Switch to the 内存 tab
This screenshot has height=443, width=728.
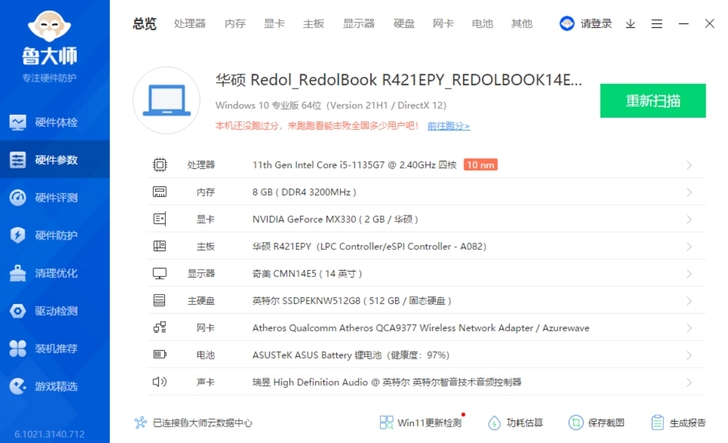point(235,23)
